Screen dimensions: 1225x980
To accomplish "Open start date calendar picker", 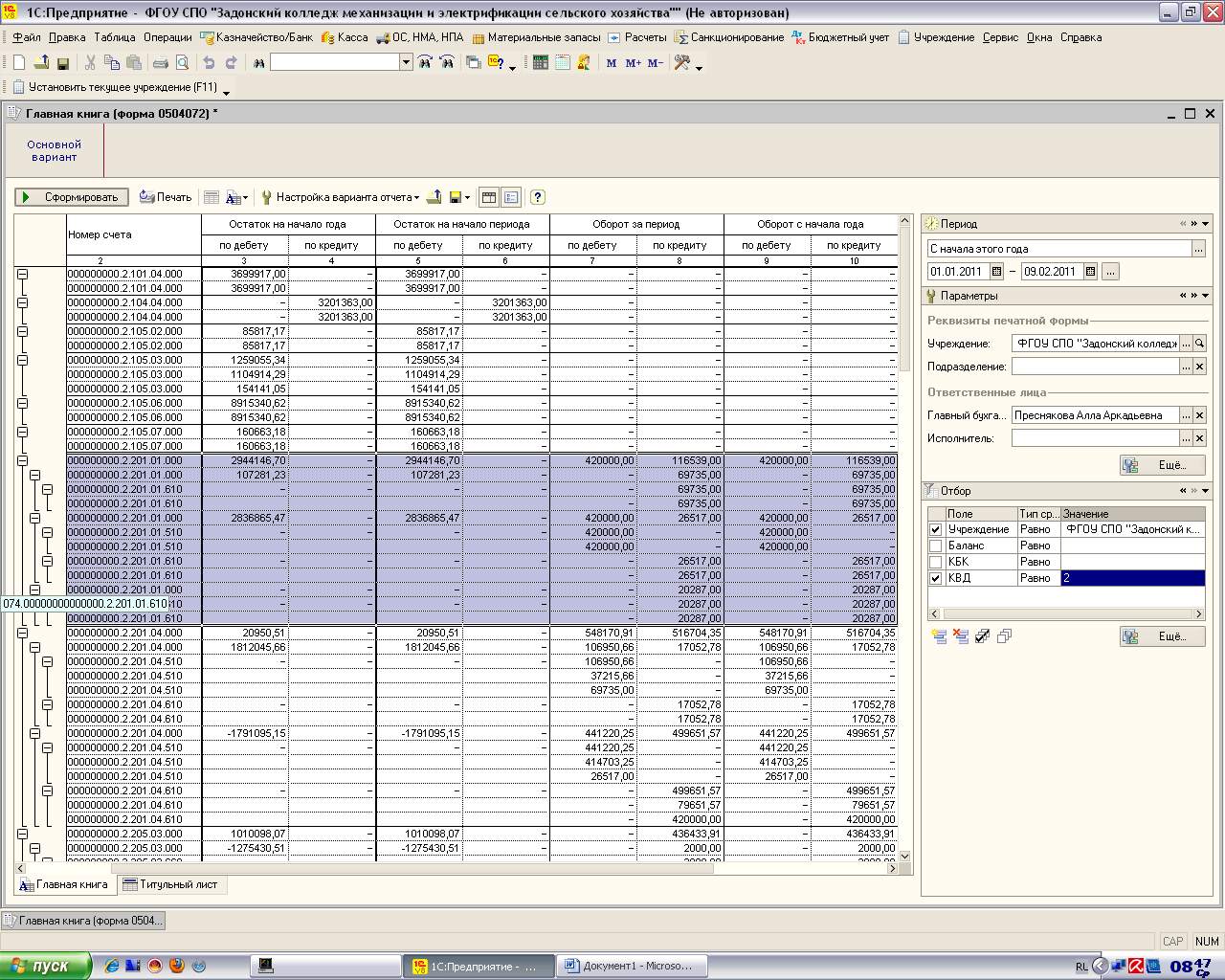I will coord(996,272).
